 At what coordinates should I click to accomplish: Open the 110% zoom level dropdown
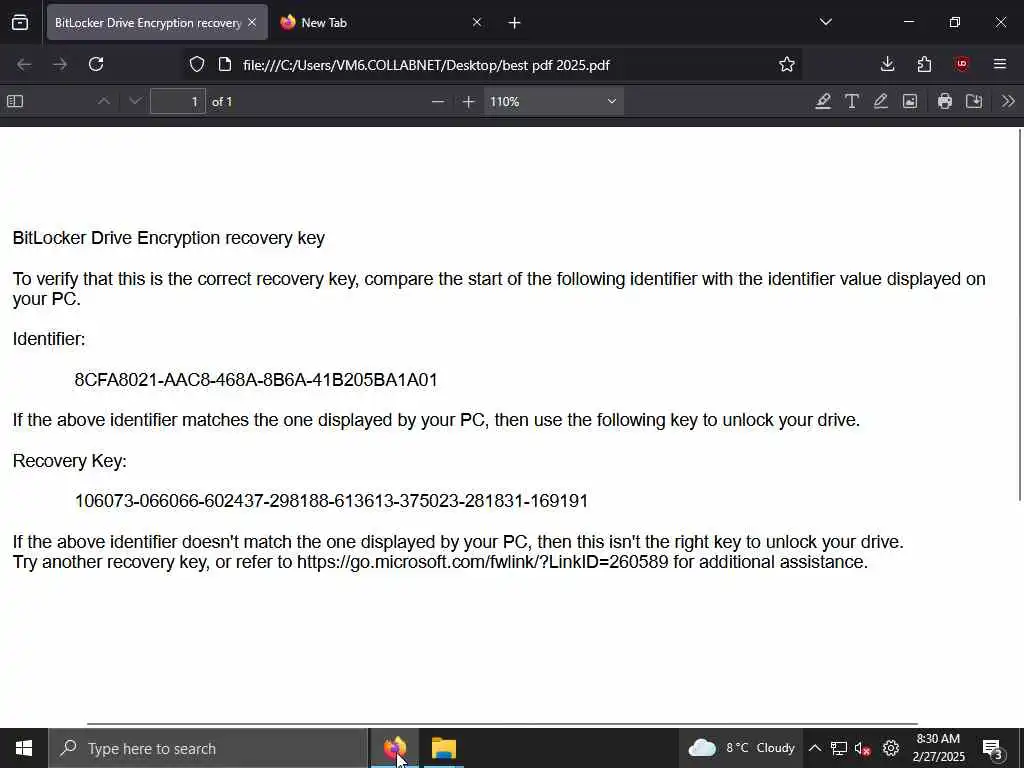coord(553,101)
